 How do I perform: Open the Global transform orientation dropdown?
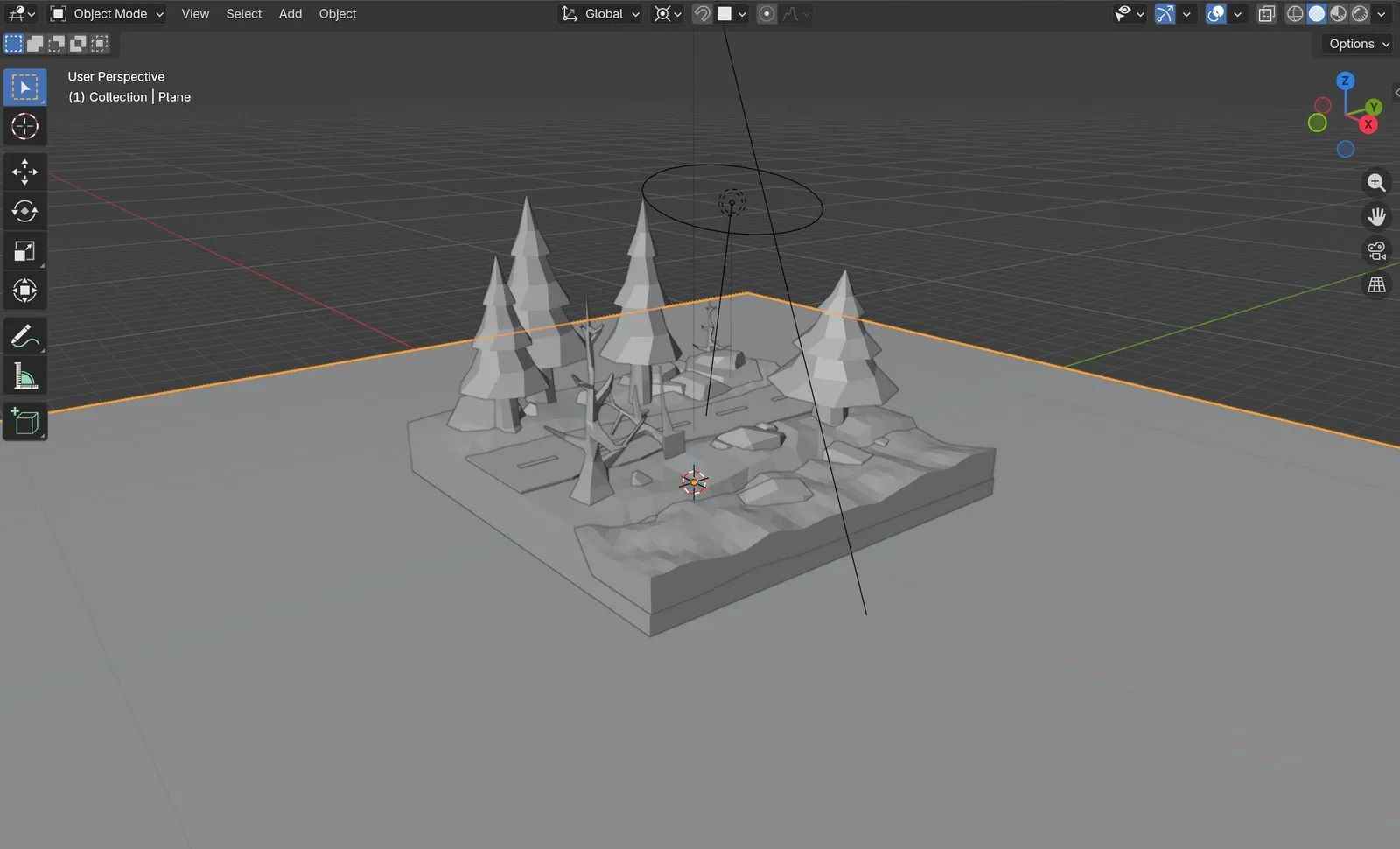(600, 14)
